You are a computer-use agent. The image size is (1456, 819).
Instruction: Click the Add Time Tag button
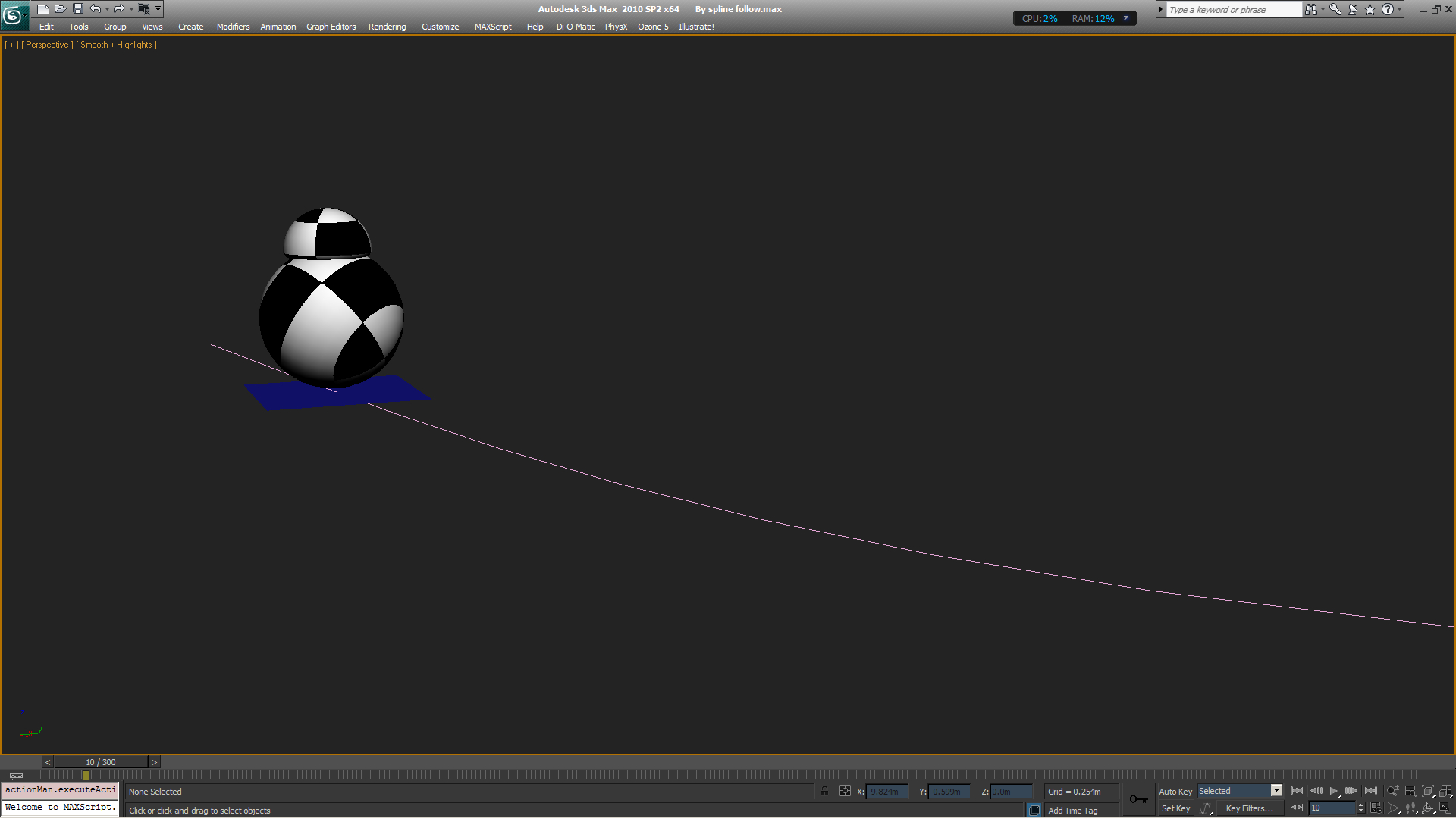click(x=1072, y=811)
